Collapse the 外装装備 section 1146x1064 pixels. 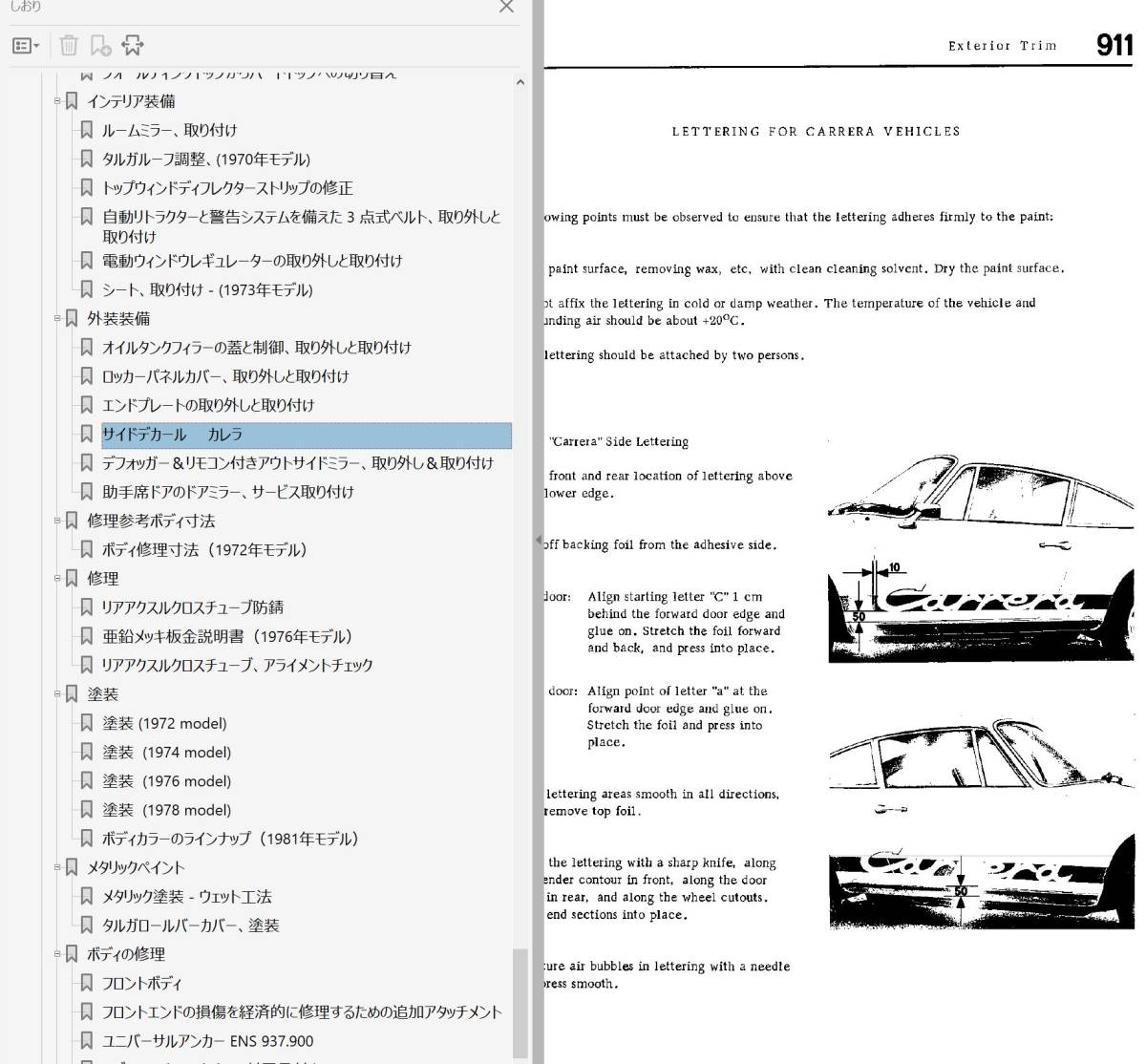[57, 319]
